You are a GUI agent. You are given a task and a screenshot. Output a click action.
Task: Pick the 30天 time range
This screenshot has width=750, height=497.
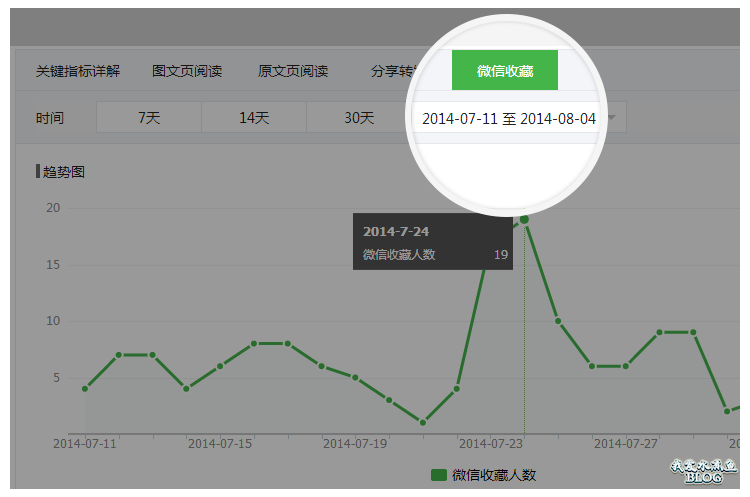(x=359, y=118)
